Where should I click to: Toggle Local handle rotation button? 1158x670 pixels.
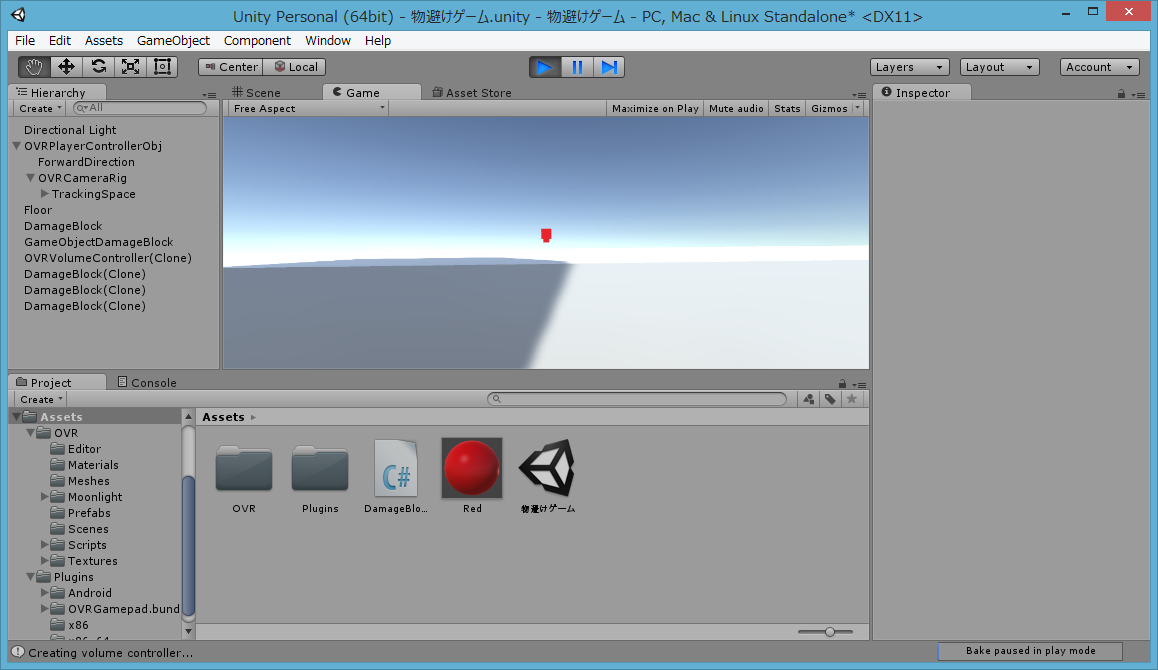(295, 66)
